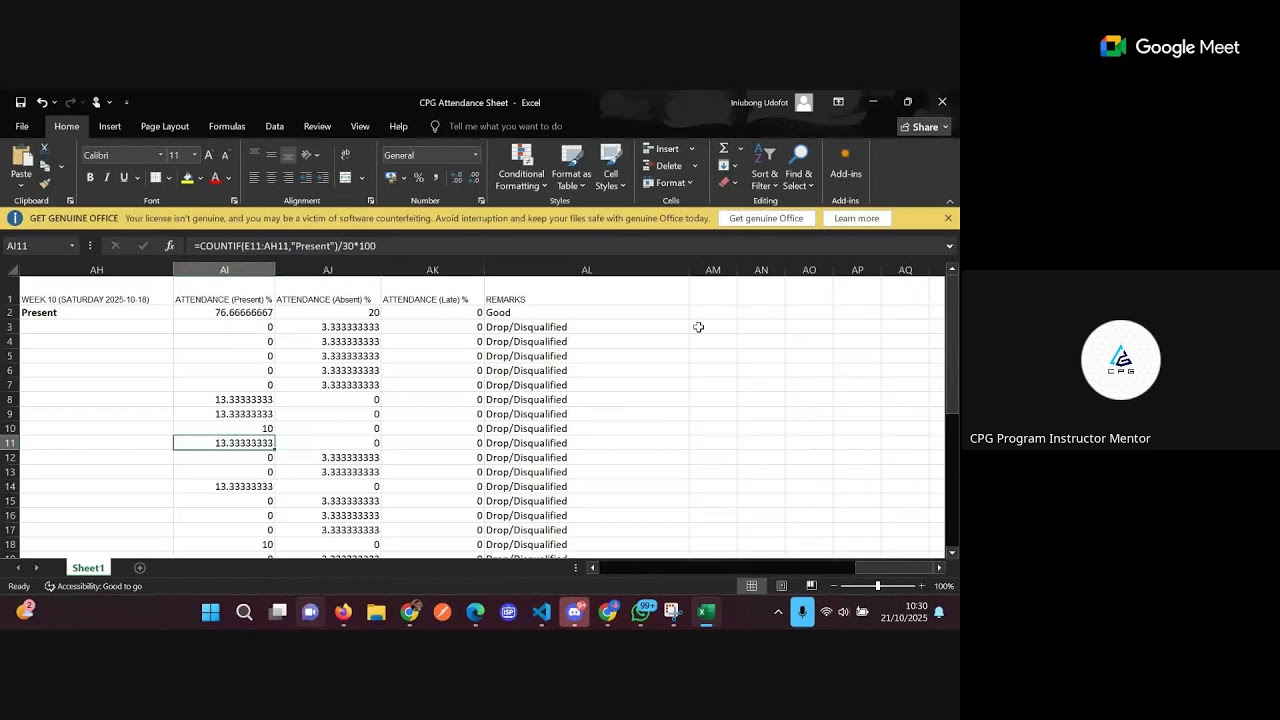Switch to Page Break Preview in status bar
The height and width of the screenshot is (720, 1280).
[811, 586]
